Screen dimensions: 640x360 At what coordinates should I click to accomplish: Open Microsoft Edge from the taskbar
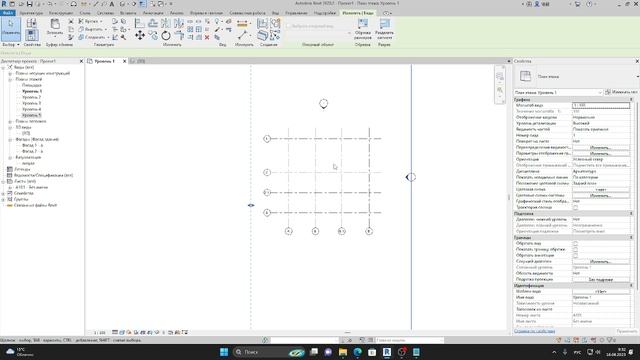[358, 352]
